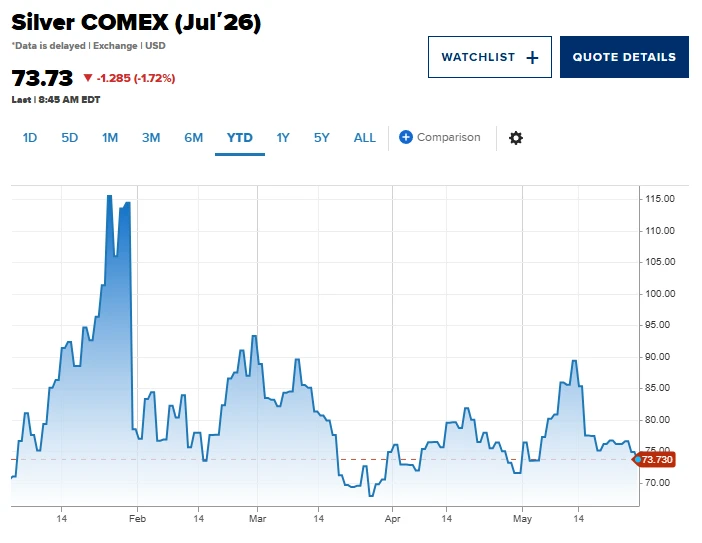Click the blue plus Comparison icon
Viewport: 702px width, 543px height.
tap(406, 137)
